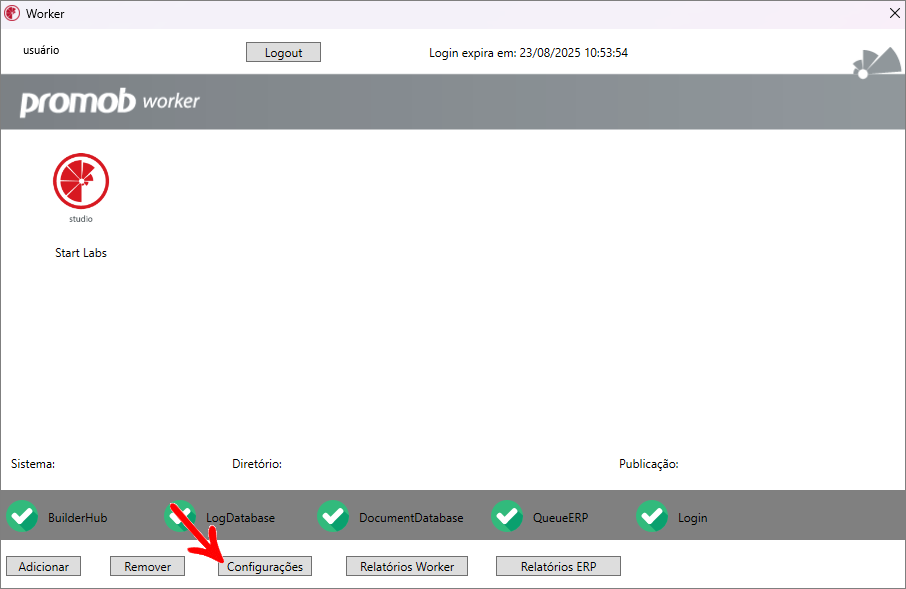Viewport: 906px width, 589px height.
Task: Click the QueueERP green check status icon
Action: (507, 516)
